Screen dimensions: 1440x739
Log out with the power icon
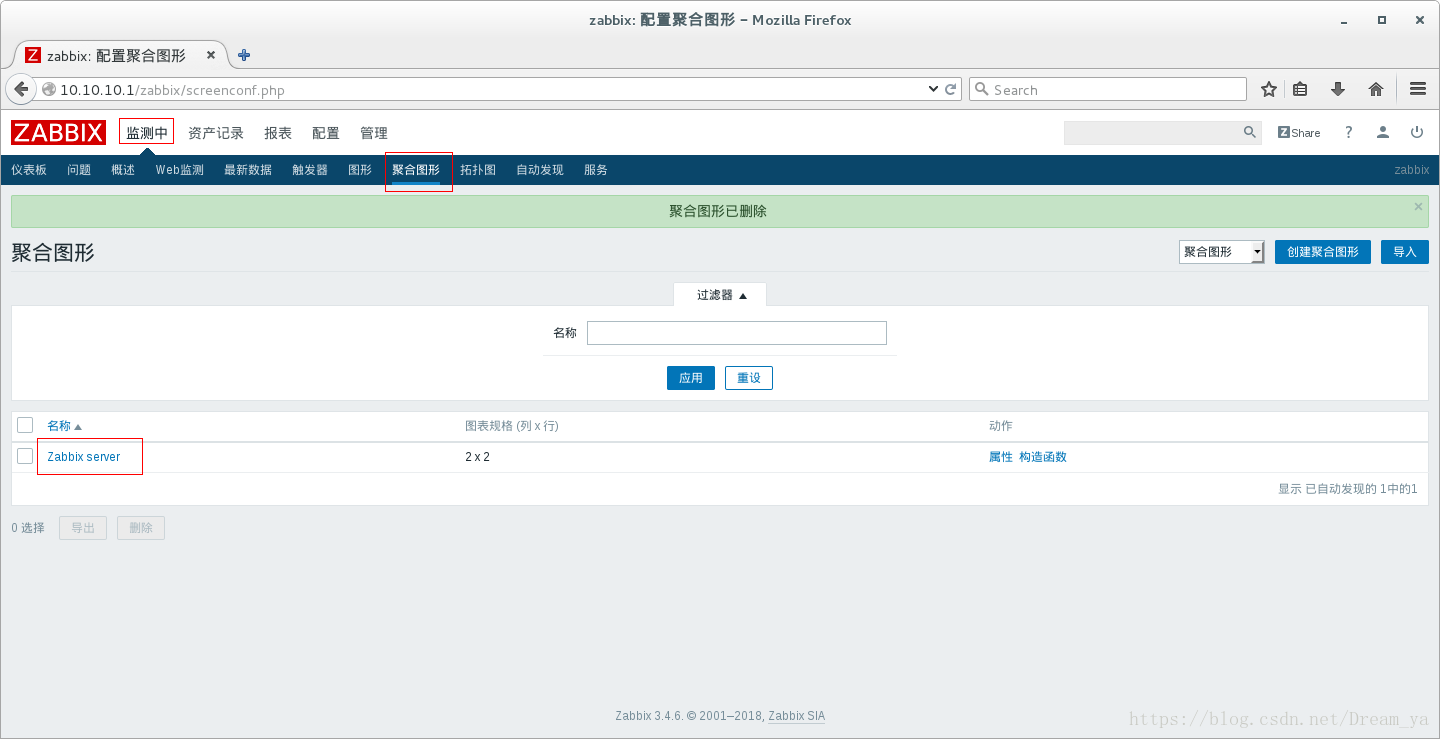[x=1417, y=132]
